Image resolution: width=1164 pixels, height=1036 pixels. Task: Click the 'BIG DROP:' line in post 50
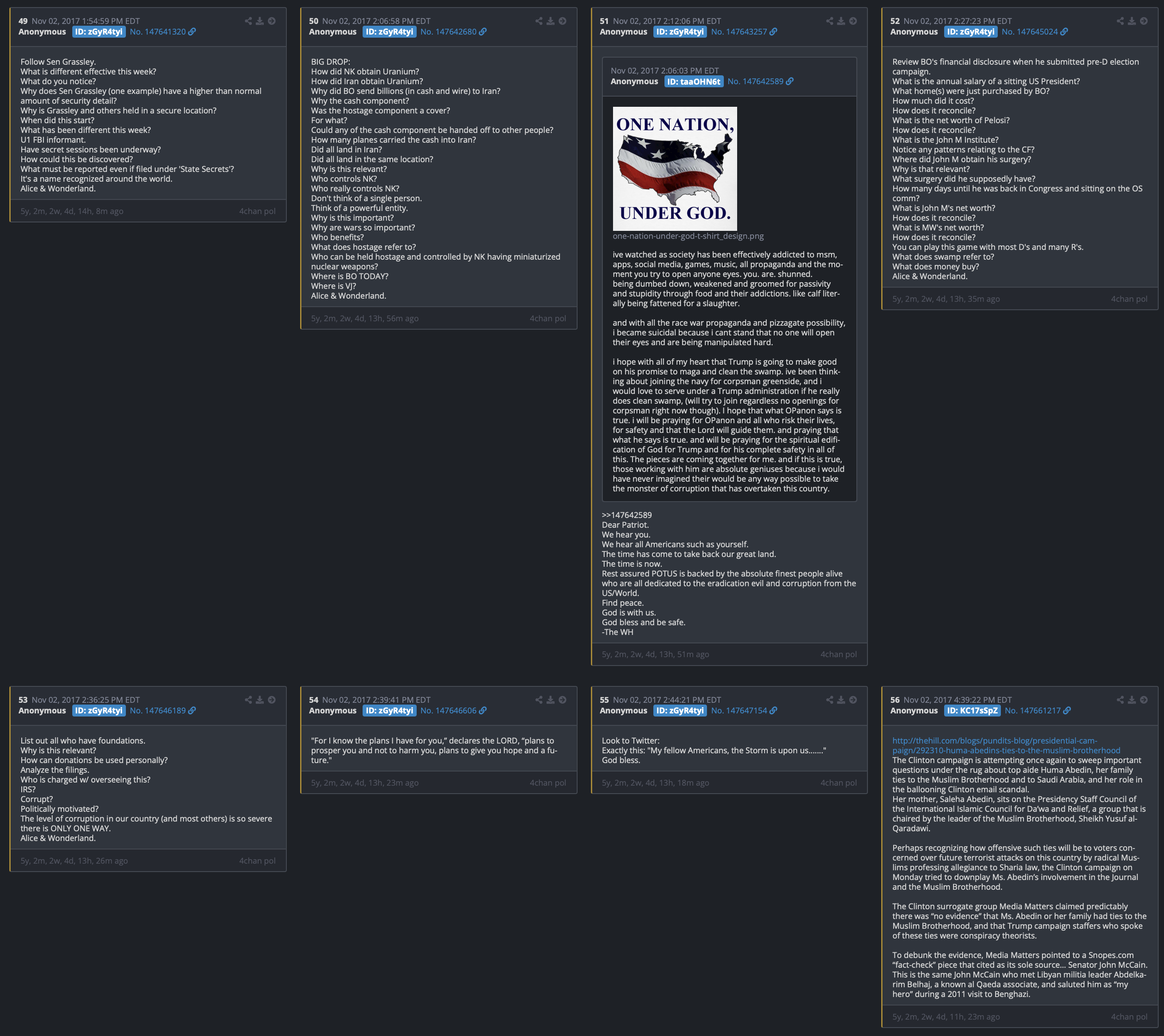[x=330, y=62]
